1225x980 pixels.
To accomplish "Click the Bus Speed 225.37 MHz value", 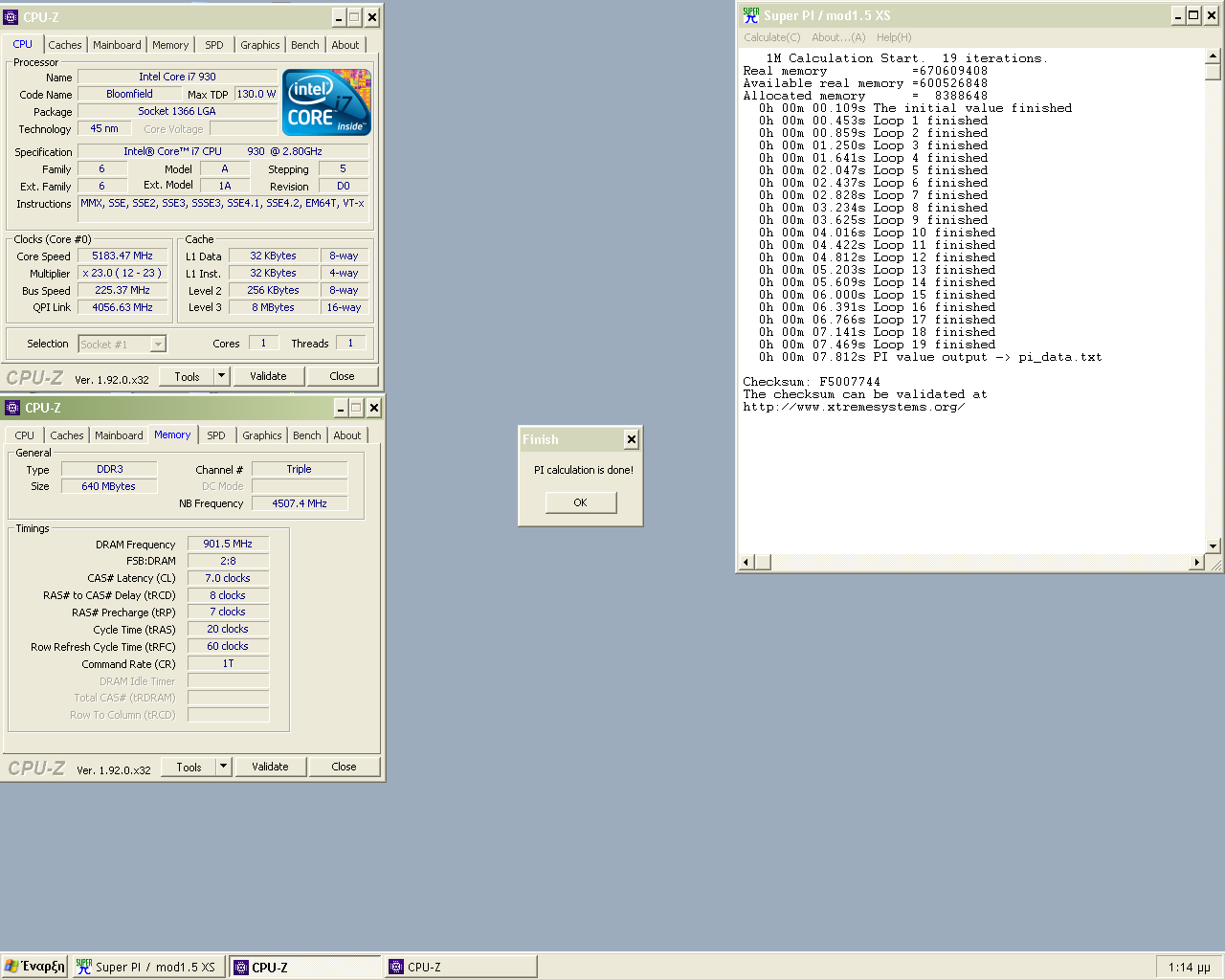I will pyautogui.click(x=122, y=291).
